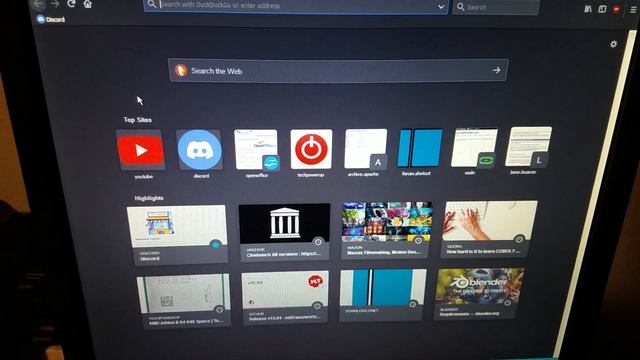Viewport: 640px width, 360px height.
Task: Open the Blender Requirements highlight card
Action: point(480,293)
